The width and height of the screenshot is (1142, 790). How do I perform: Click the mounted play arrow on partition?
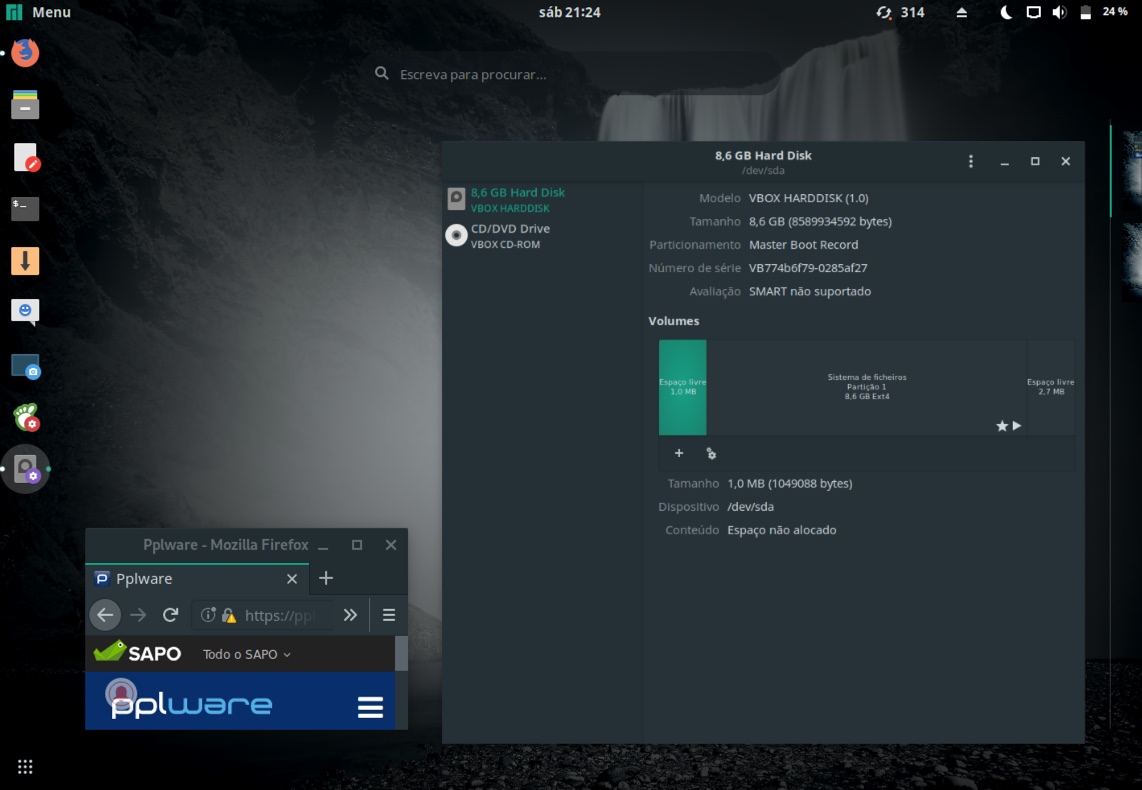pyautogui.click(x=1017, y=426)
